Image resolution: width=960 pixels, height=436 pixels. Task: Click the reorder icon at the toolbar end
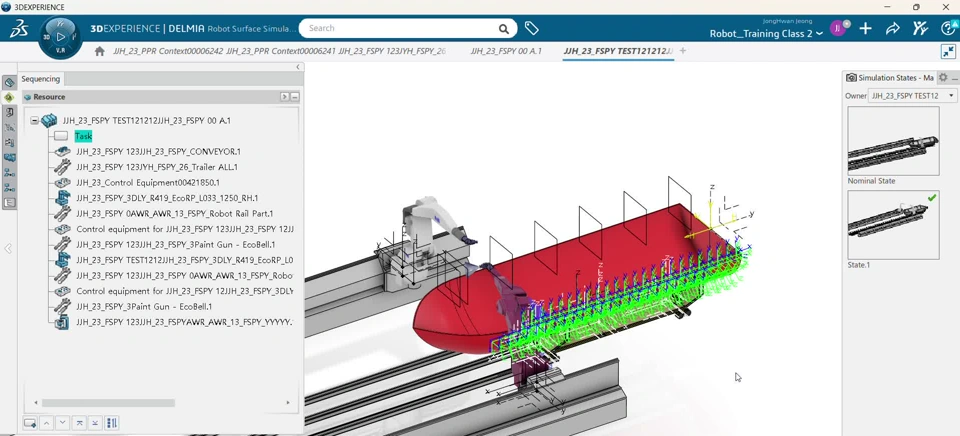pyautogui.click(x=112, y=423)
